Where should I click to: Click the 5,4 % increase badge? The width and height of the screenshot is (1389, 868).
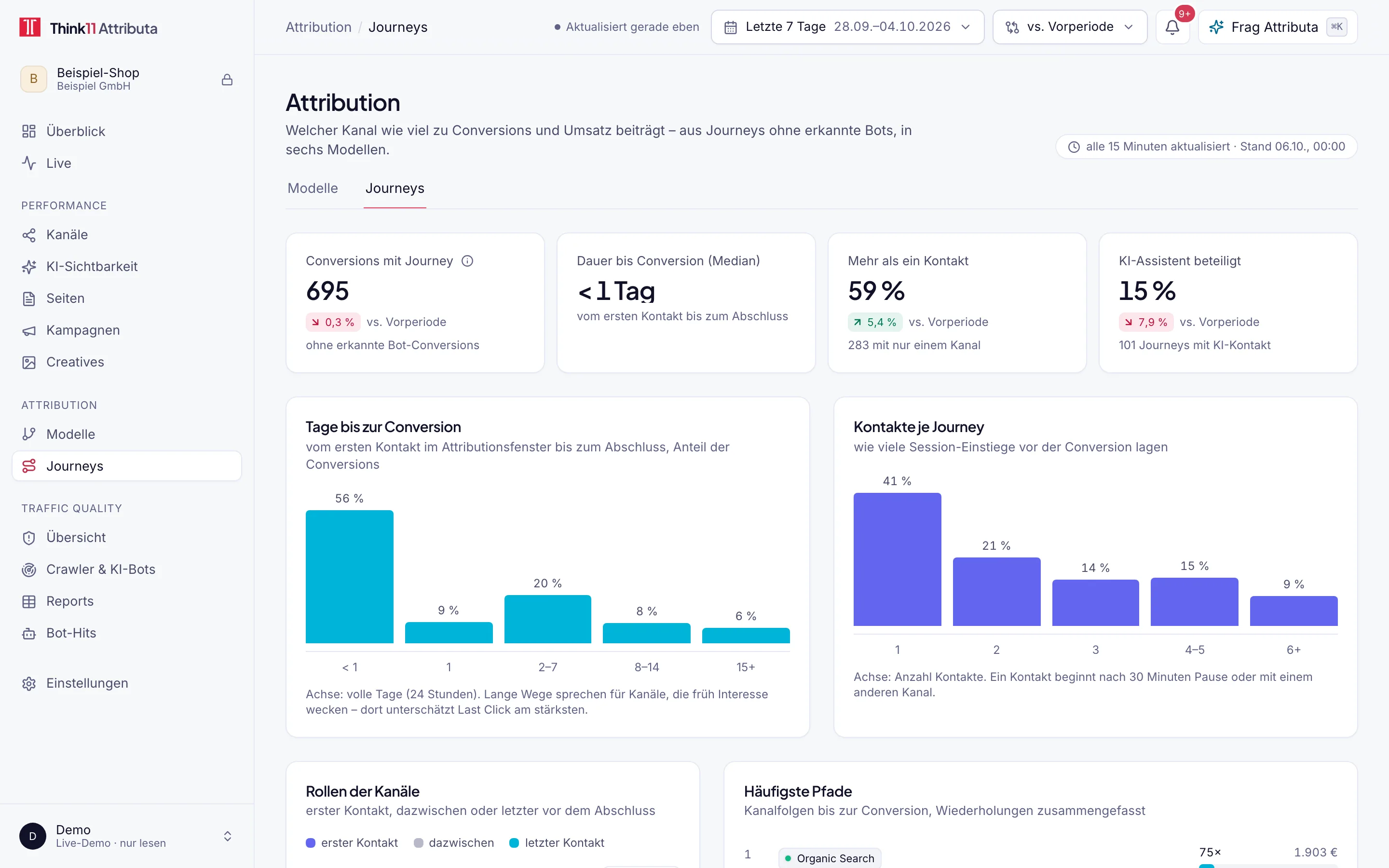[x=875, y=322]
